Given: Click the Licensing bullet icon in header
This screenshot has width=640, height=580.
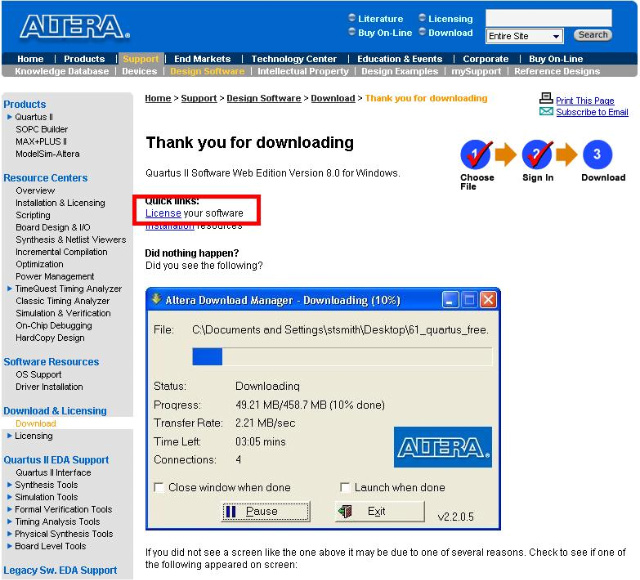Looking at the screenshot, I should 422,18.
